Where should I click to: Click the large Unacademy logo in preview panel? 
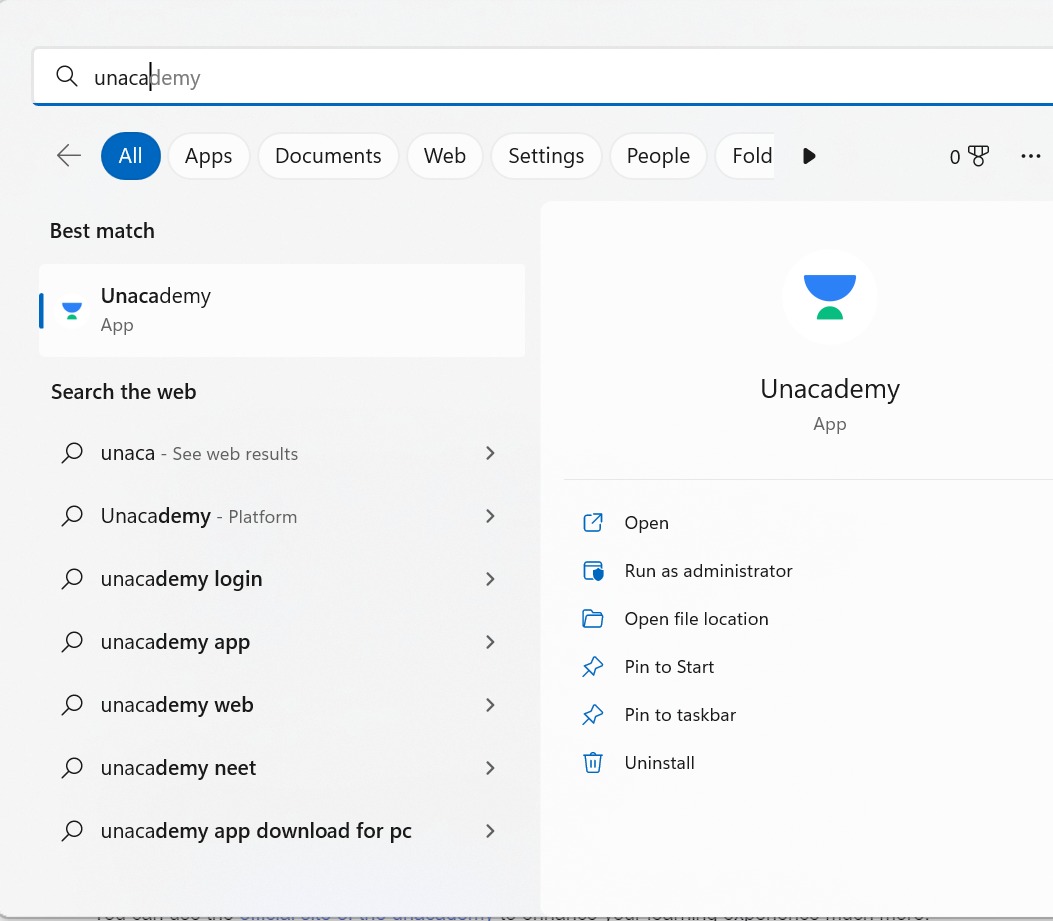(829, 297)
